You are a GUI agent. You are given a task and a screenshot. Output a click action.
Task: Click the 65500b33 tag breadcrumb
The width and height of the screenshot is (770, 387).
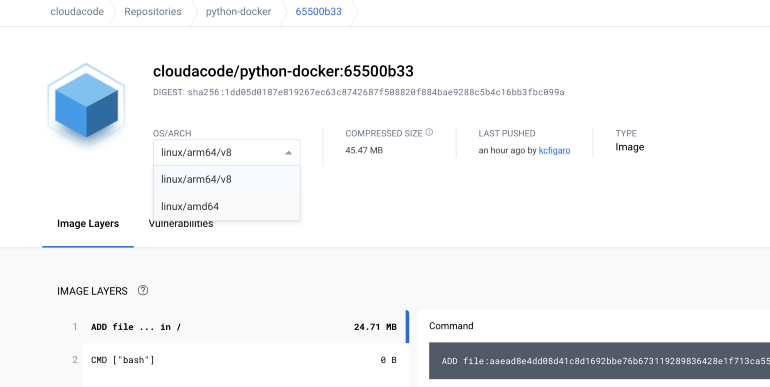319,12
